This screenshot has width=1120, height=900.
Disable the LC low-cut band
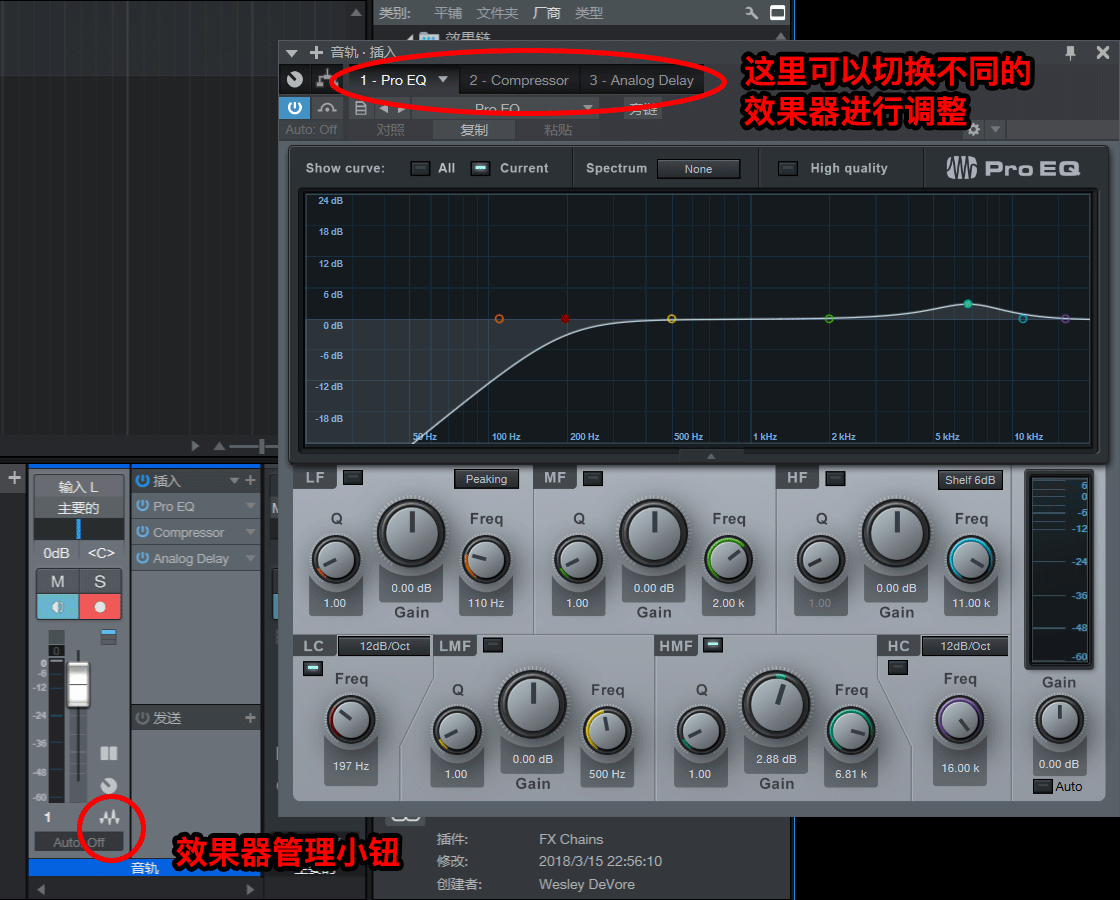313,669
